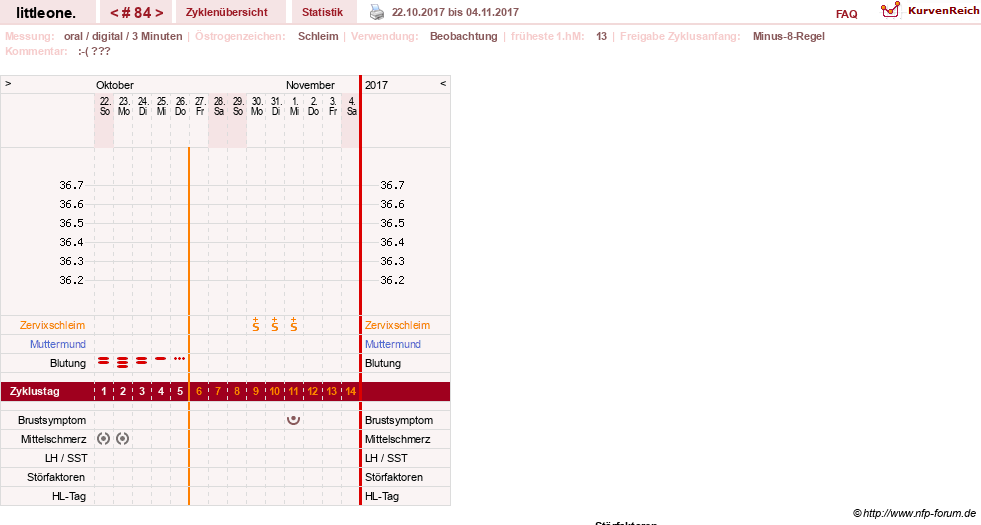Click left LH / SST row label

click(66, 458)
